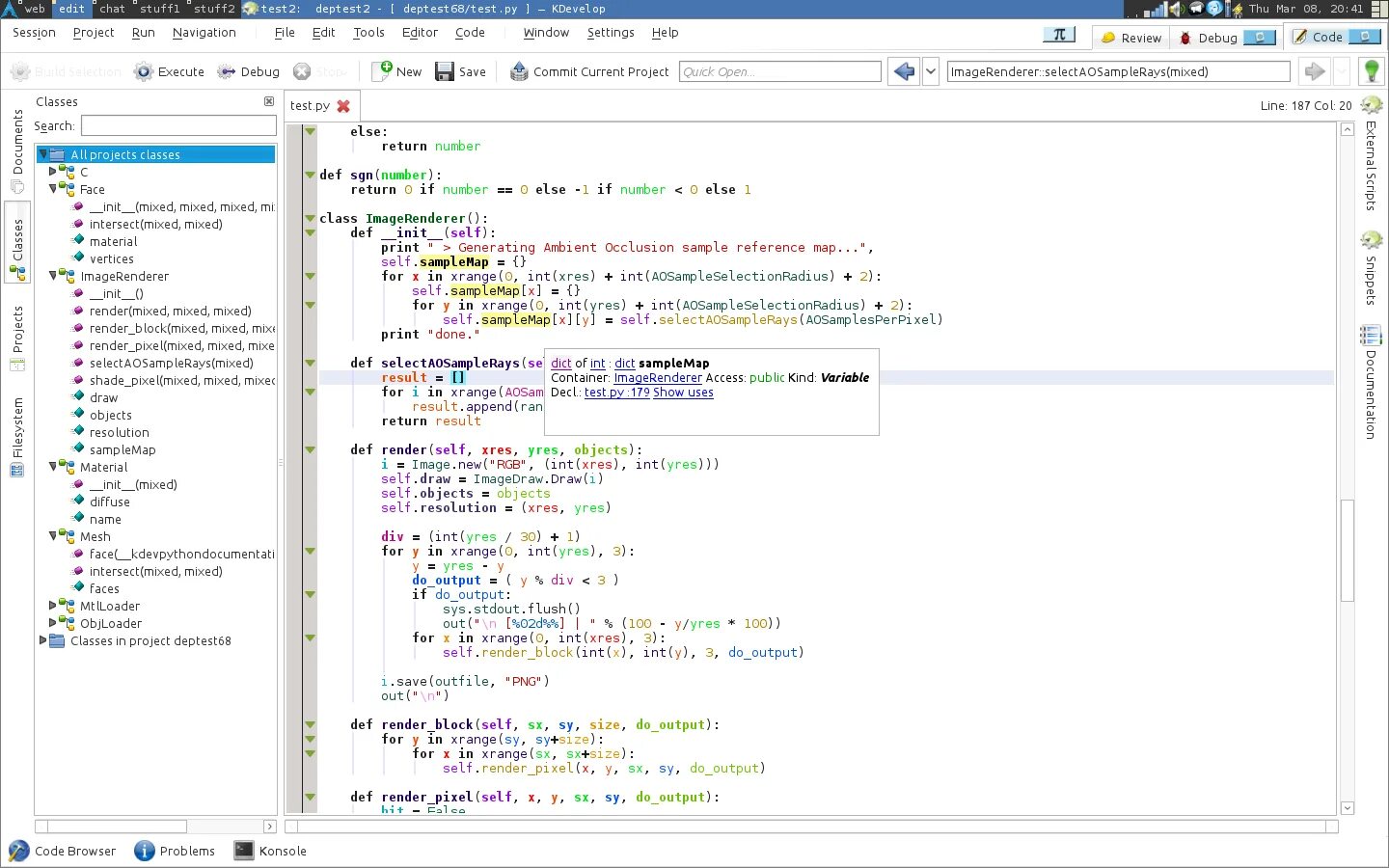Click the Quick Open input field
Viewport: 1389px width, 868px height.
pos(779,71)
